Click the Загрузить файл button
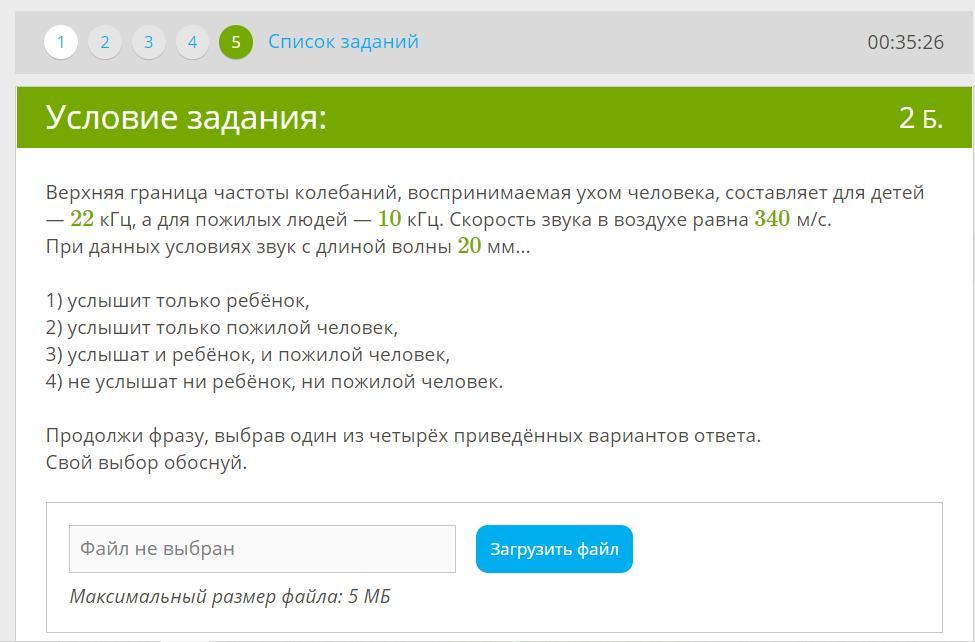 pos(554,549)
